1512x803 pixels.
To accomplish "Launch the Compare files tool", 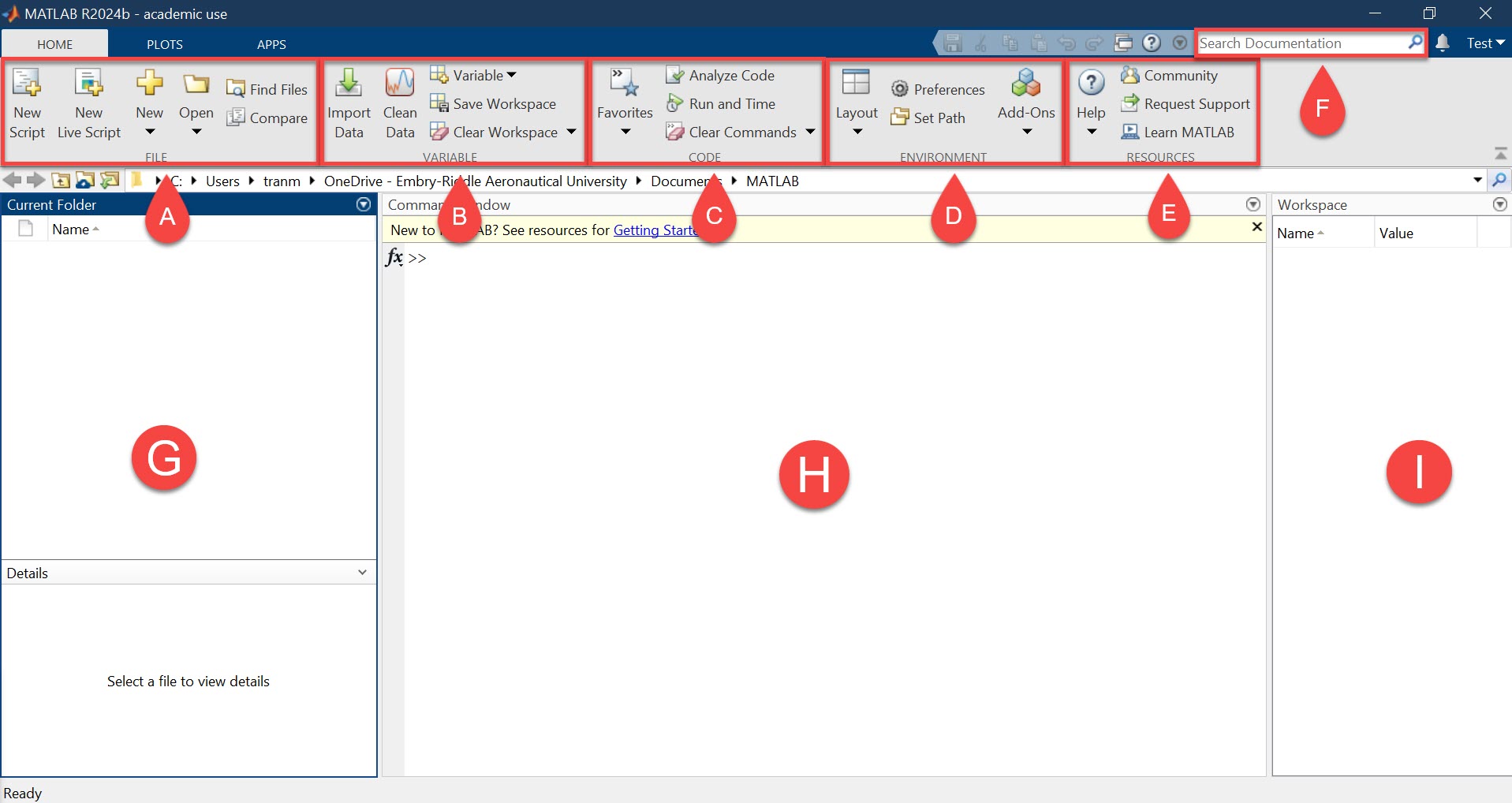I will tap(267, 118).
